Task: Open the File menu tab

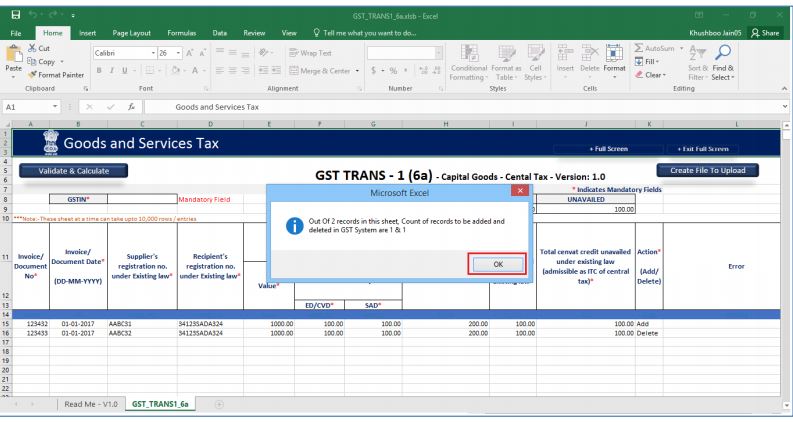Action: point(16,33)
